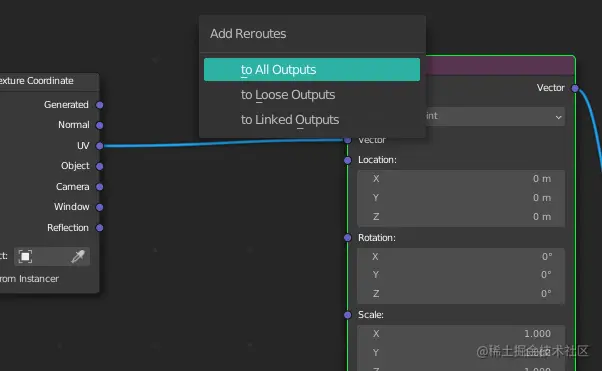
Task: Click the Location input socket
Action: [347, 160]
